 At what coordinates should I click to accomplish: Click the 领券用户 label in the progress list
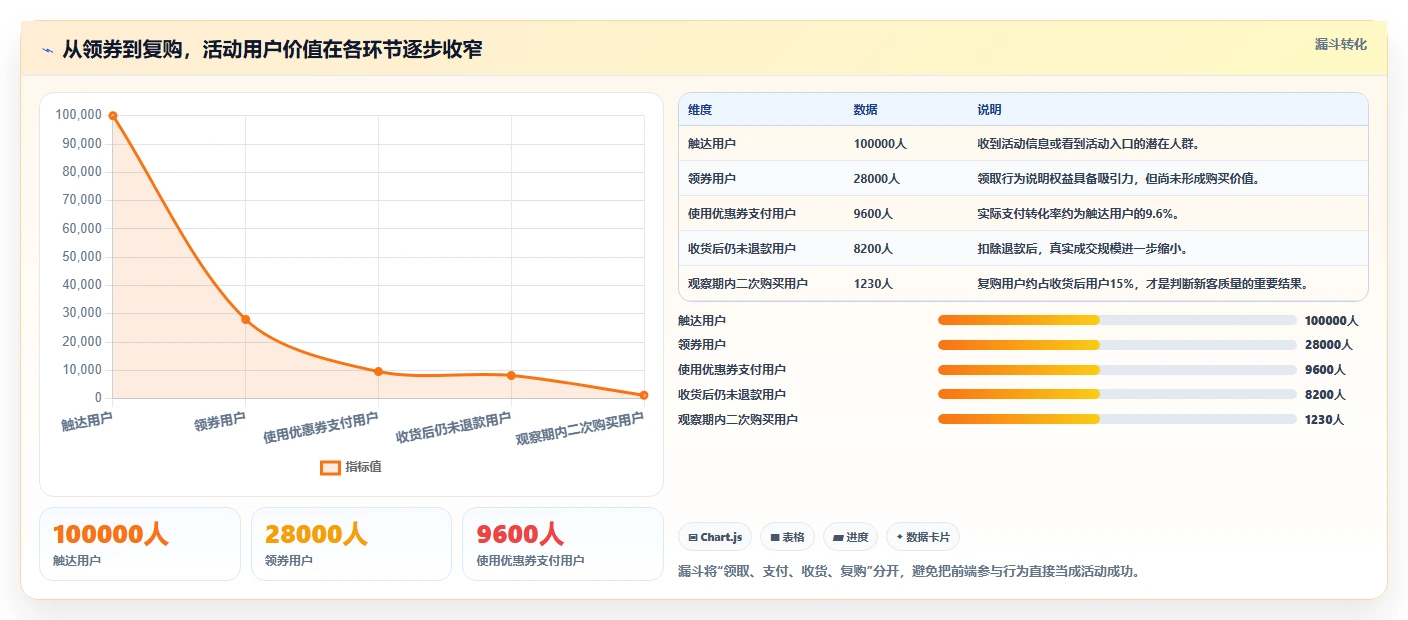point(702,345)
